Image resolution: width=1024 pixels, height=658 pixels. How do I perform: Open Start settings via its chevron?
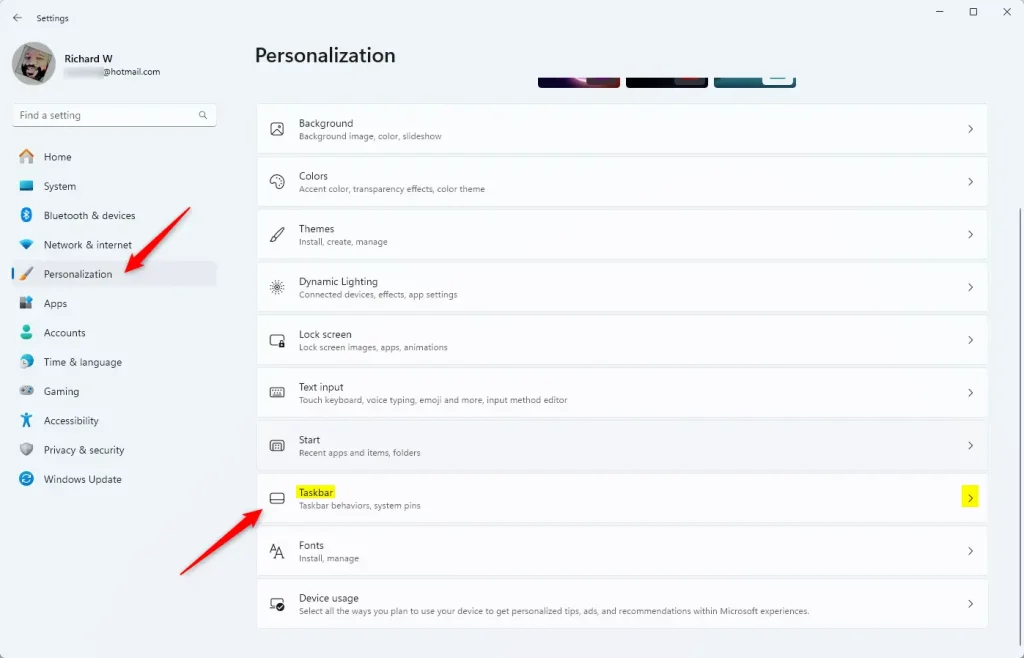pos(970,446)
